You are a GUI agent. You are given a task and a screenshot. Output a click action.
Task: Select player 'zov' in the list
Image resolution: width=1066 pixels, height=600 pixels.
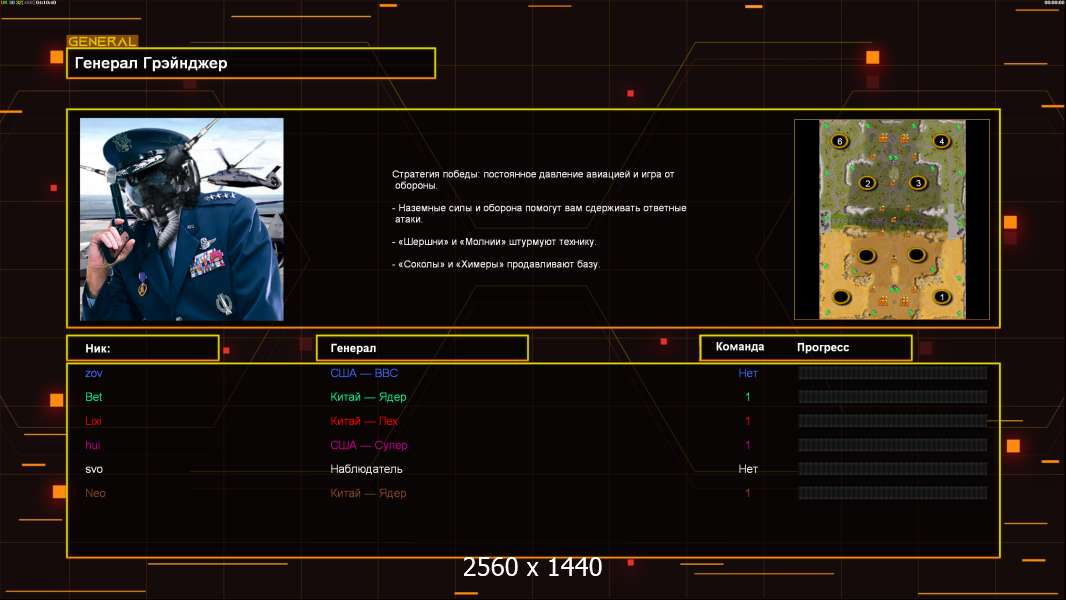pyautogui.click(x=94, y=373)
